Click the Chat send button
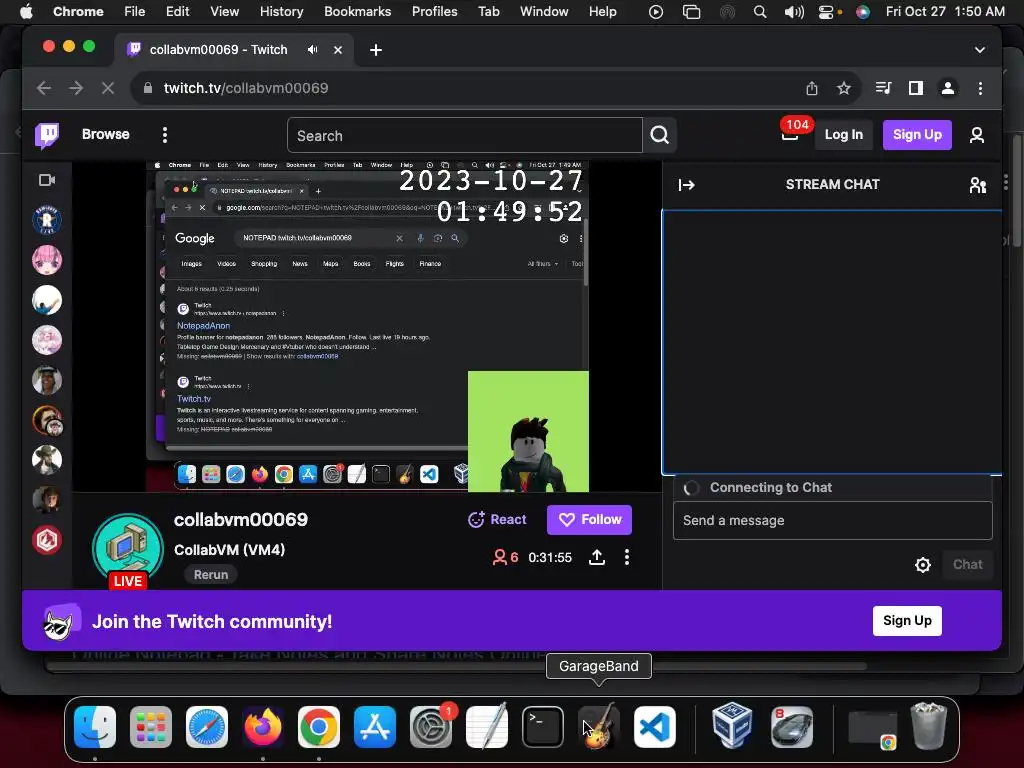Image resolution: width=1024 pixels, height=768 pixels. (967, 564)
